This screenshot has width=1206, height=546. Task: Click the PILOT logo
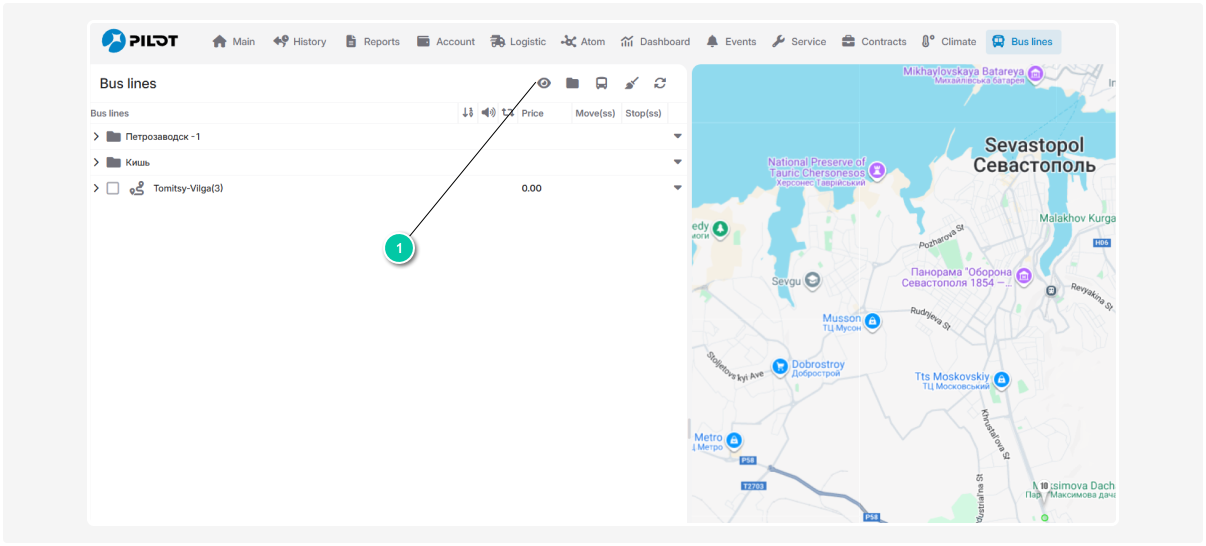(140, 41)
